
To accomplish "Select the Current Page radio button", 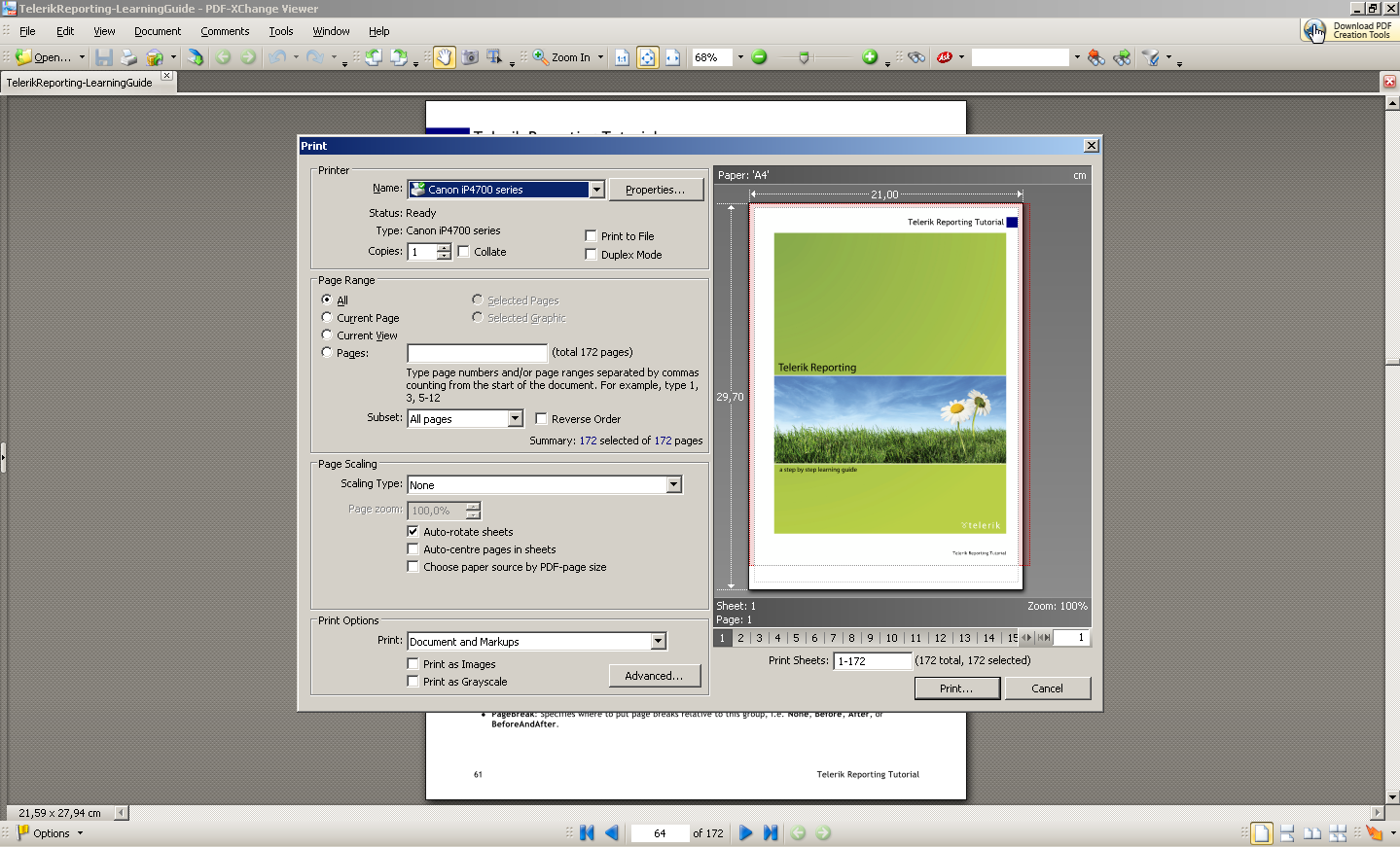I will click(x=327, y=318).
